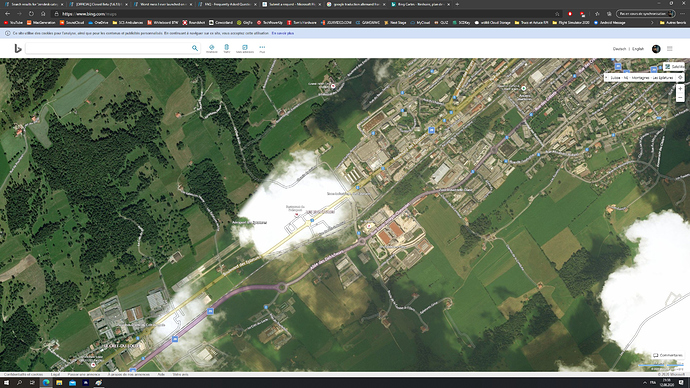Image resolution: width=690 pixels, height=388 pixels.
Task: Click the Bing logo
Action: 18,48
